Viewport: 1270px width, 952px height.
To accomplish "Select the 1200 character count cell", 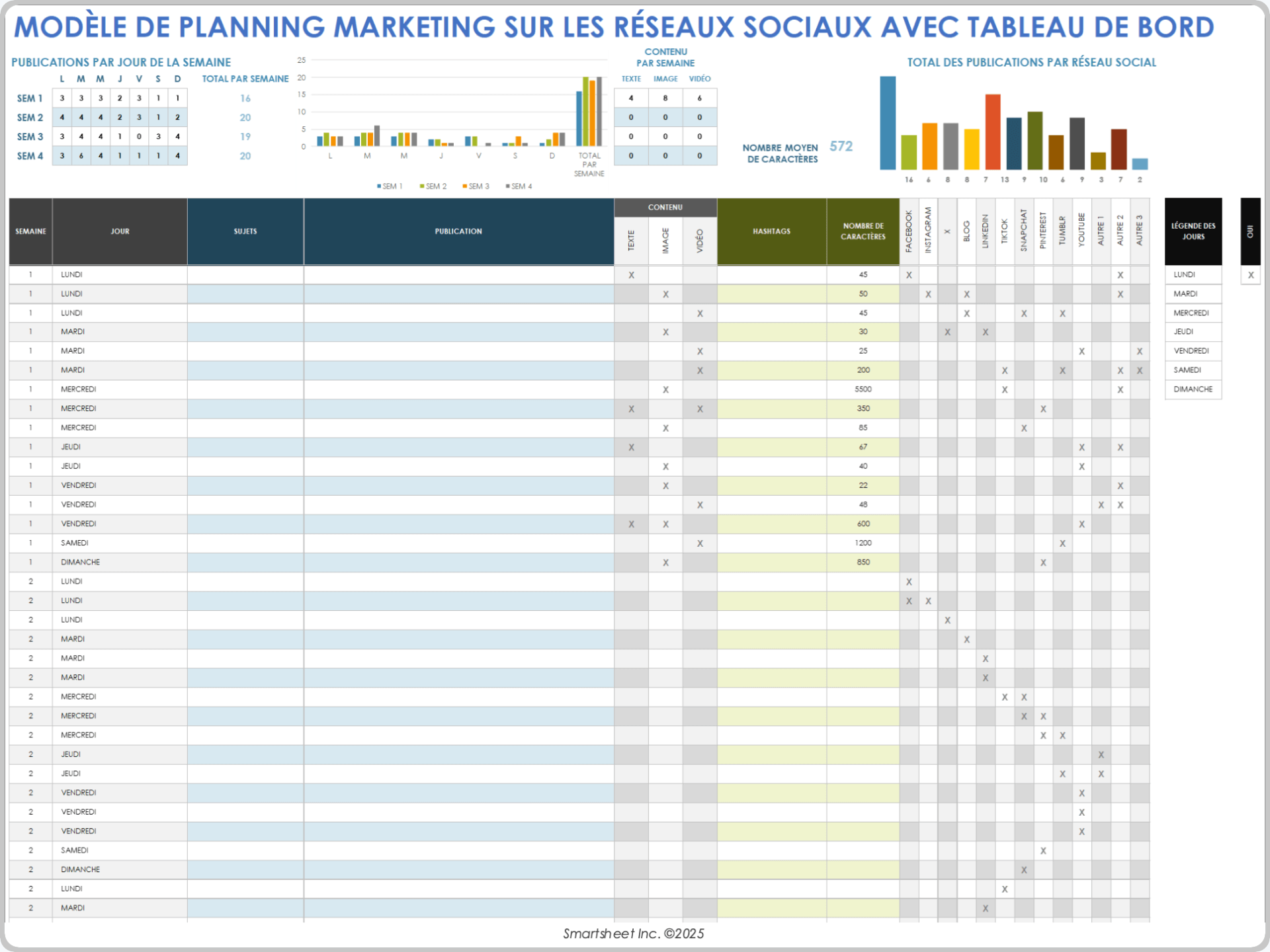I will pyautogui.click(x=863, y=543).
